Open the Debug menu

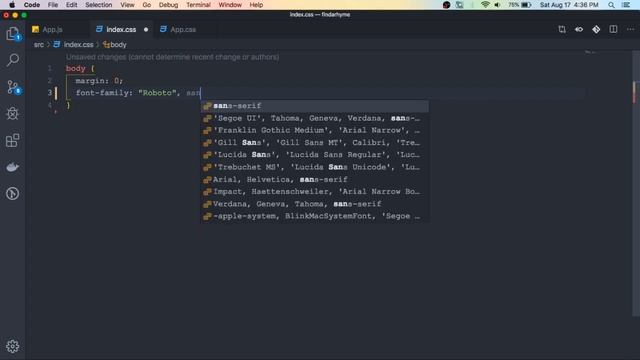168,5
